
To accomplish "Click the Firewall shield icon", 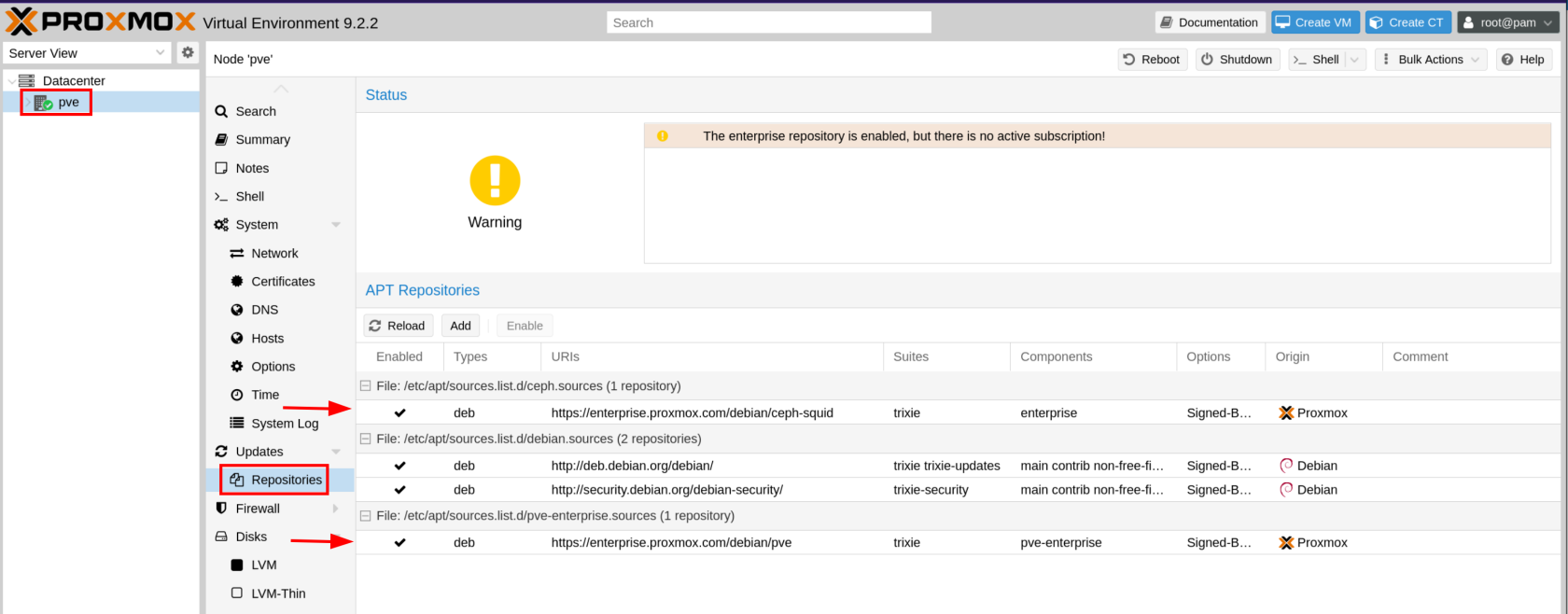I will 221,508.
